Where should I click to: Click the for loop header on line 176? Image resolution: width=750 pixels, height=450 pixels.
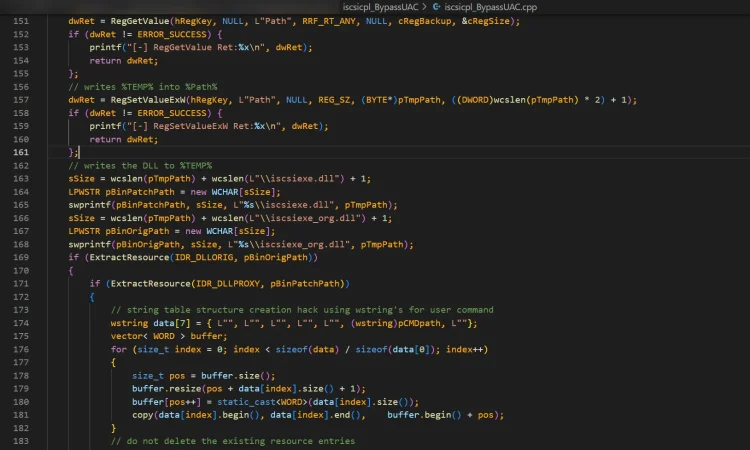pos(299,350)
